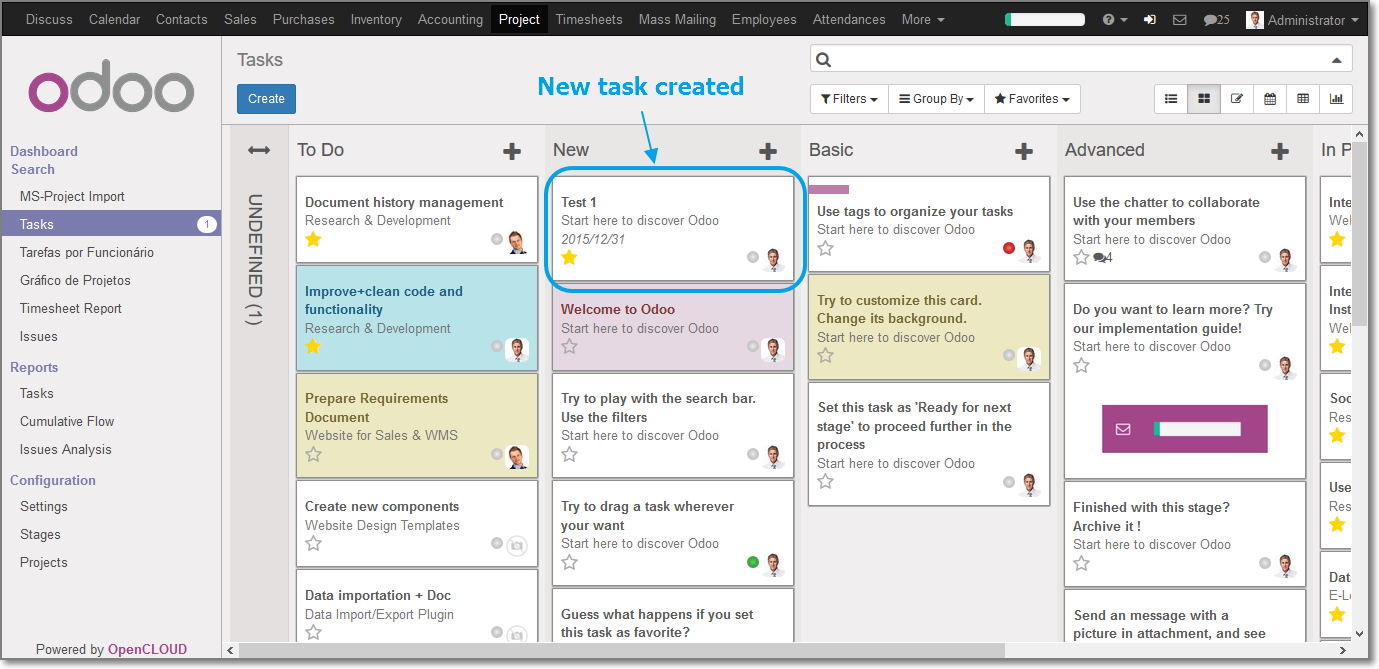
Task: Unstar Document history management task
Action: [x=313, y=239]
